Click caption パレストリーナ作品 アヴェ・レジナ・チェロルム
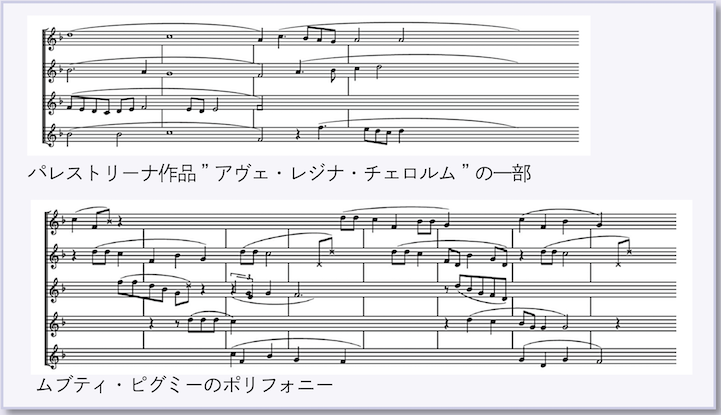This screenshot has width=721, height=415. [x=280, y=174]
